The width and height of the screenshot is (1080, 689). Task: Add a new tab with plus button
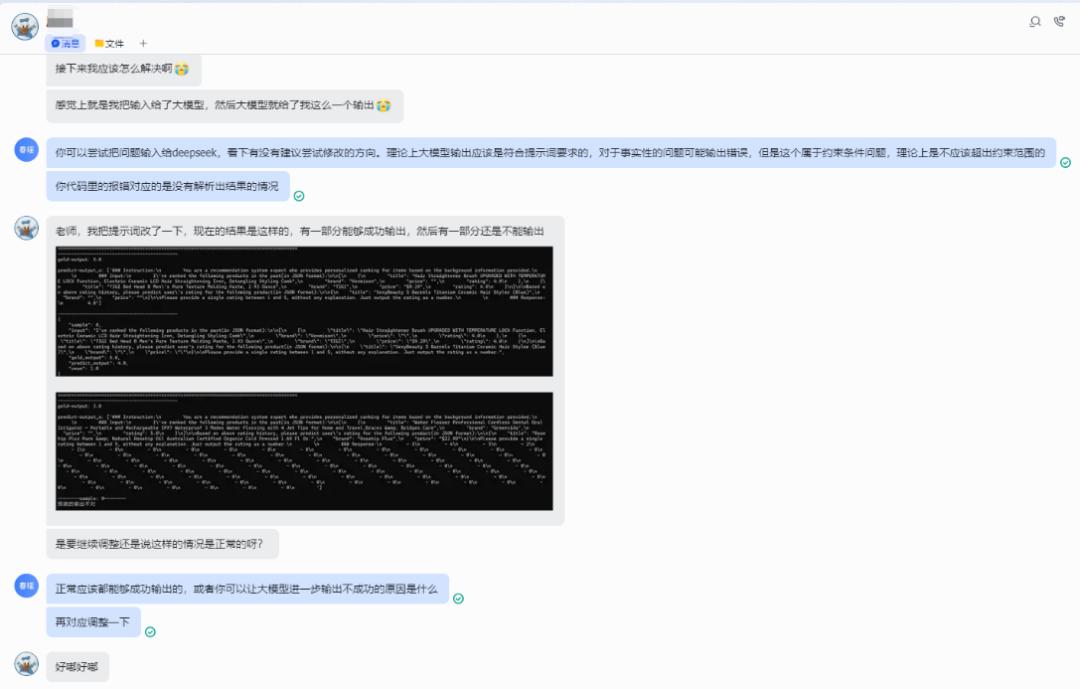pyautogui.click(x=143, y=43)
